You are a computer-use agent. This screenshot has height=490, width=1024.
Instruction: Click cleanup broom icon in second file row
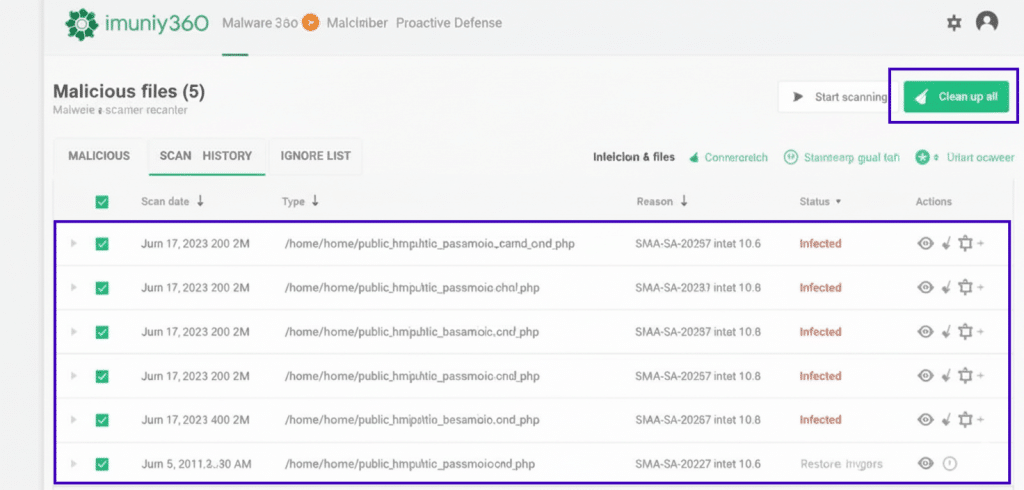[946, 288]
